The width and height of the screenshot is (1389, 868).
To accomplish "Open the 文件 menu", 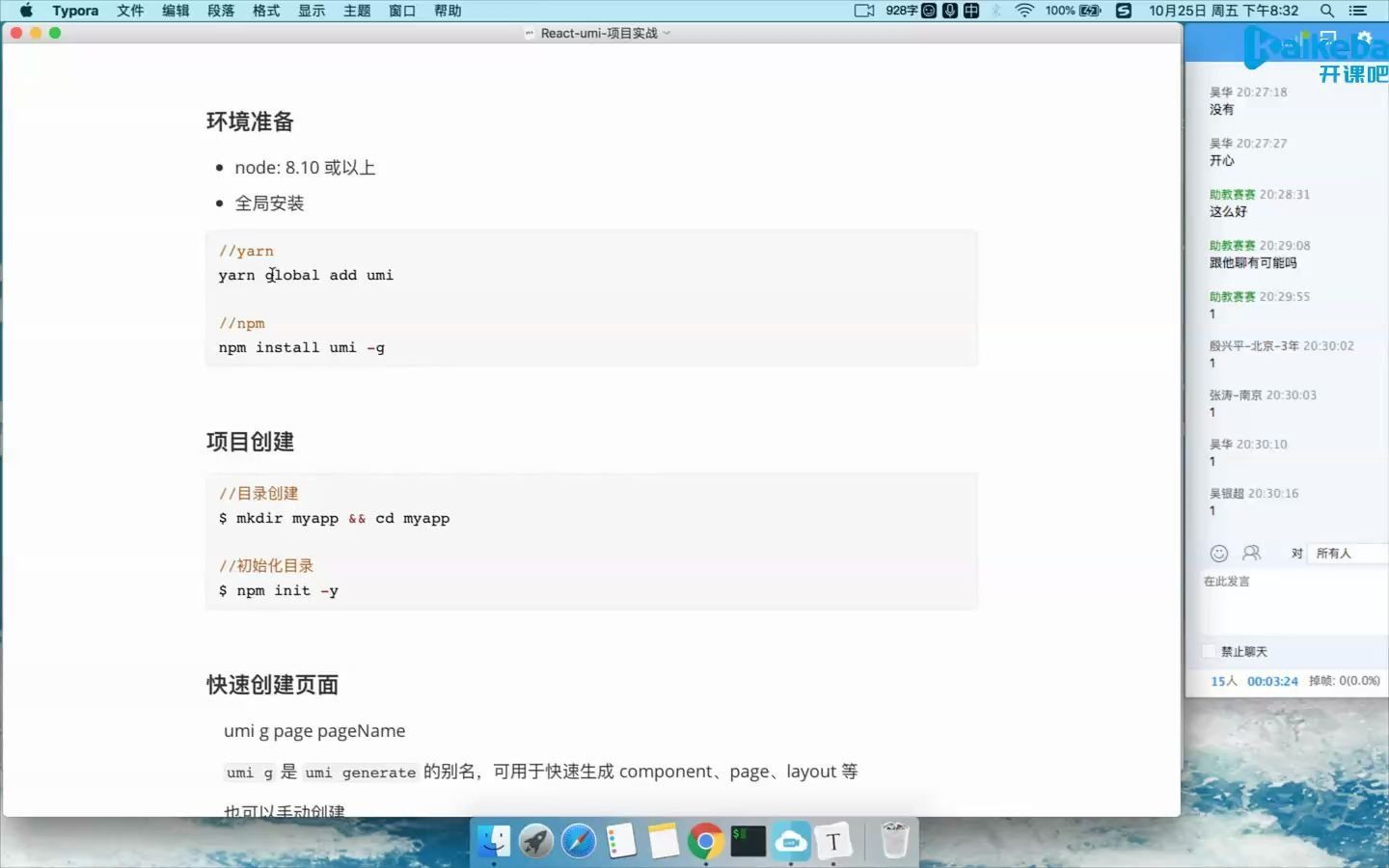I will [x=130, y=11].
